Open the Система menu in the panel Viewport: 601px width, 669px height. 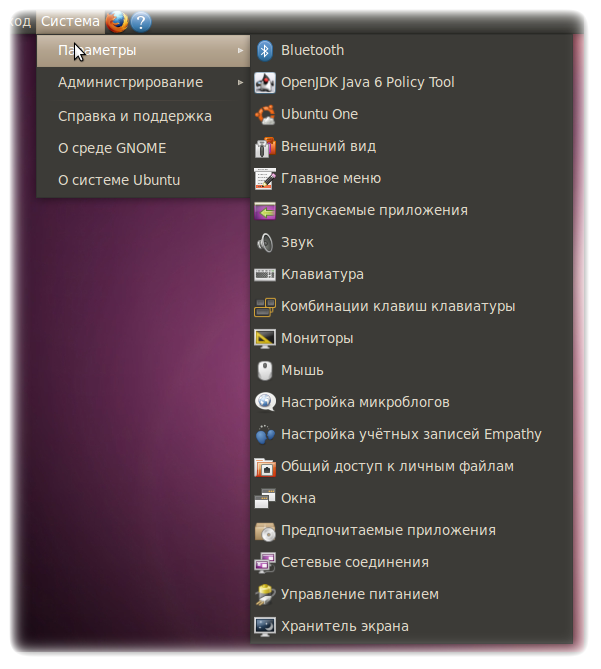[70, 21]
